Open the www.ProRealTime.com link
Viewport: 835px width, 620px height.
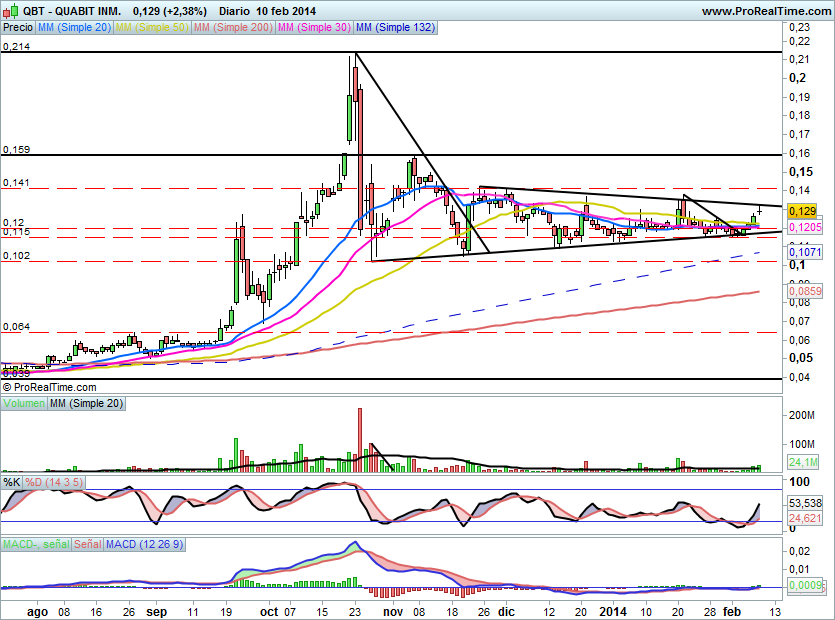tap(766, 11)
